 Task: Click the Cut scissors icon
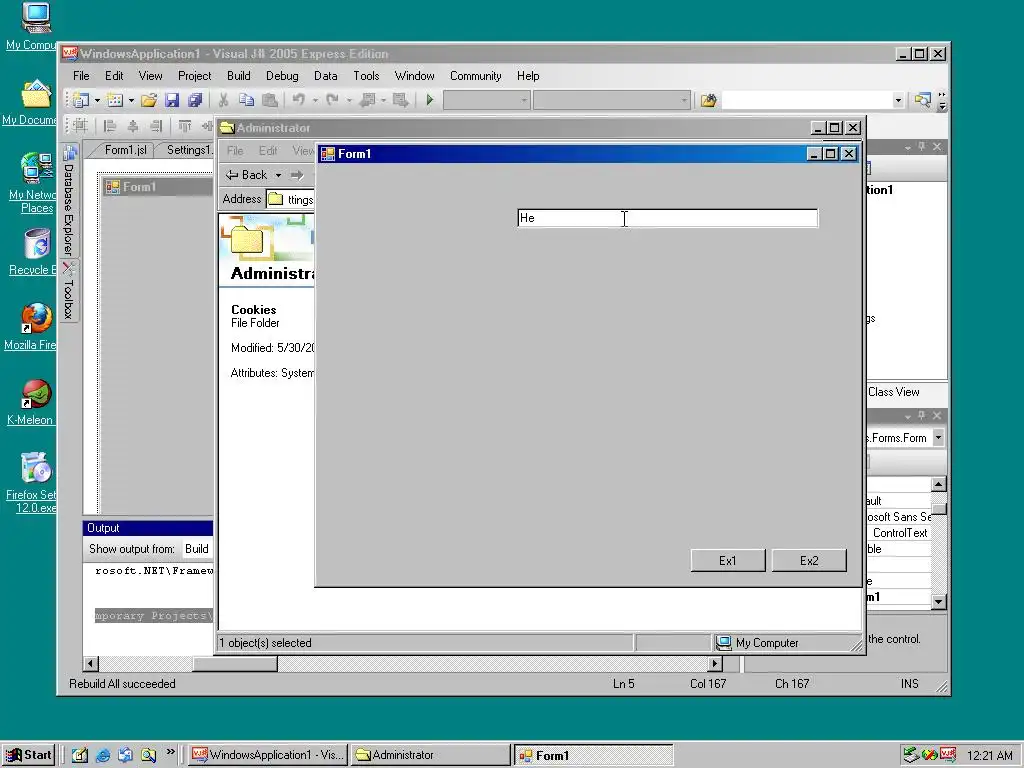click(223, 100)
